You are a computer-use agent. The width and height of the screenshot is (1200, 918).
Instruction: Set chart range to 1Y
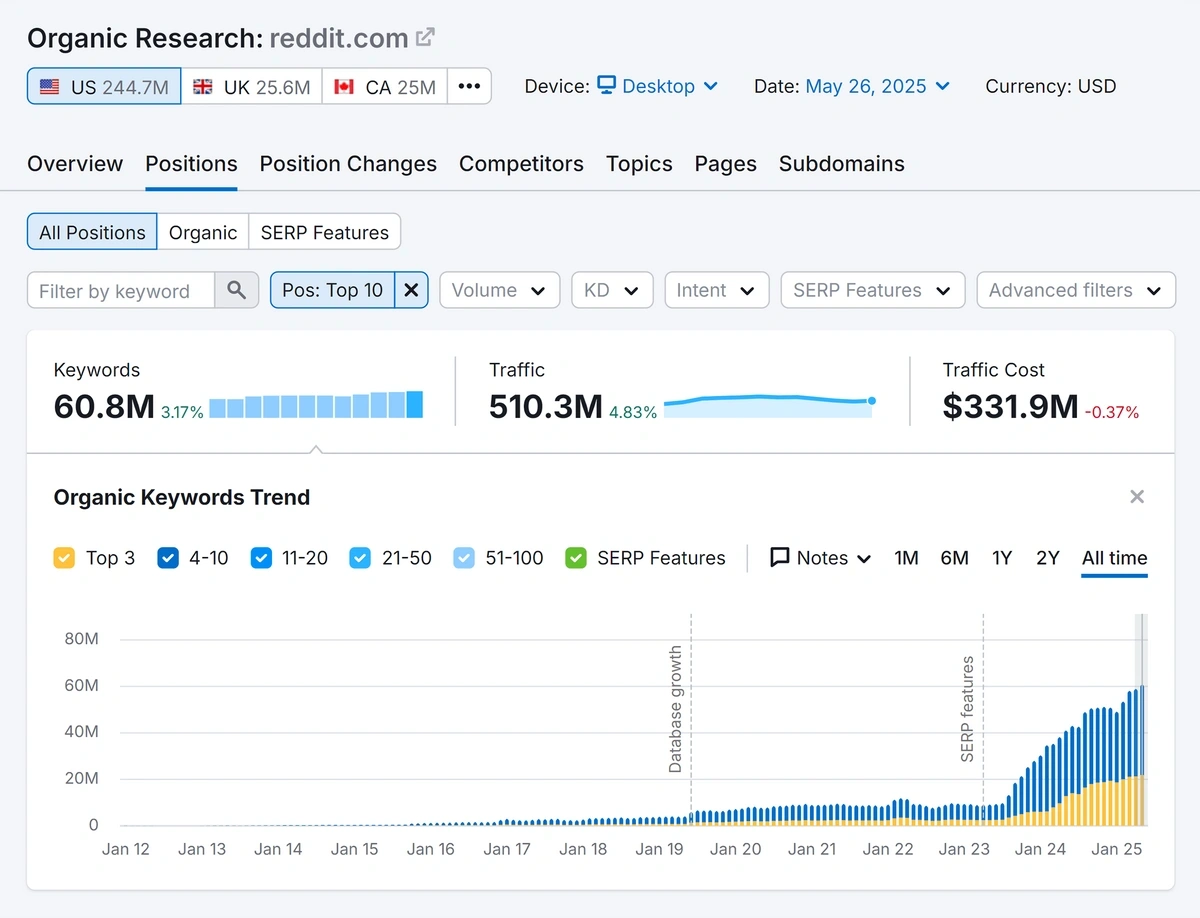(x=1002, y=558)
